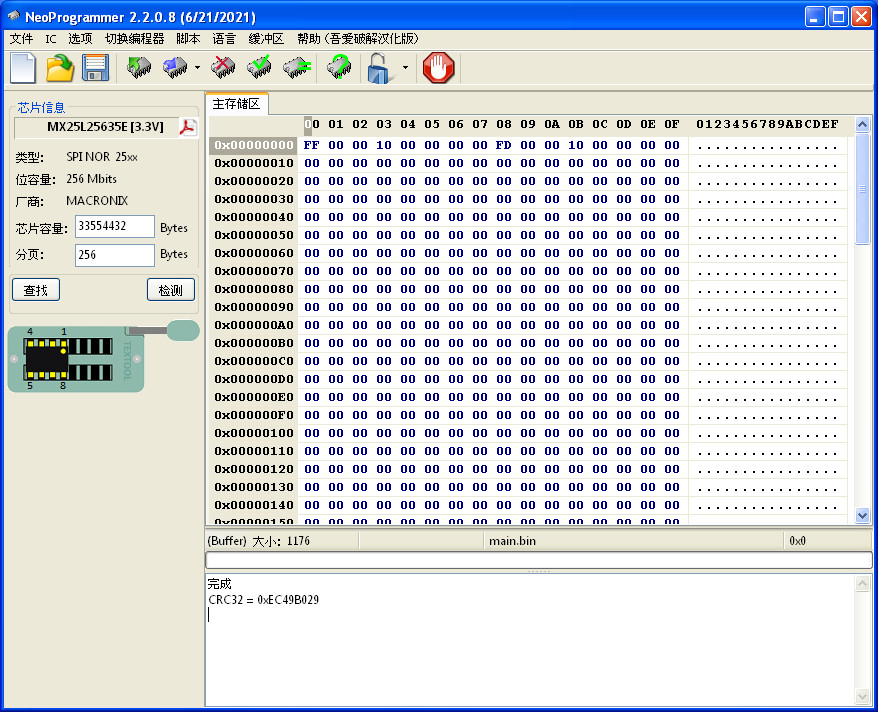Click the 查找 button
878x712 pixels.
[x=36, y=290]
